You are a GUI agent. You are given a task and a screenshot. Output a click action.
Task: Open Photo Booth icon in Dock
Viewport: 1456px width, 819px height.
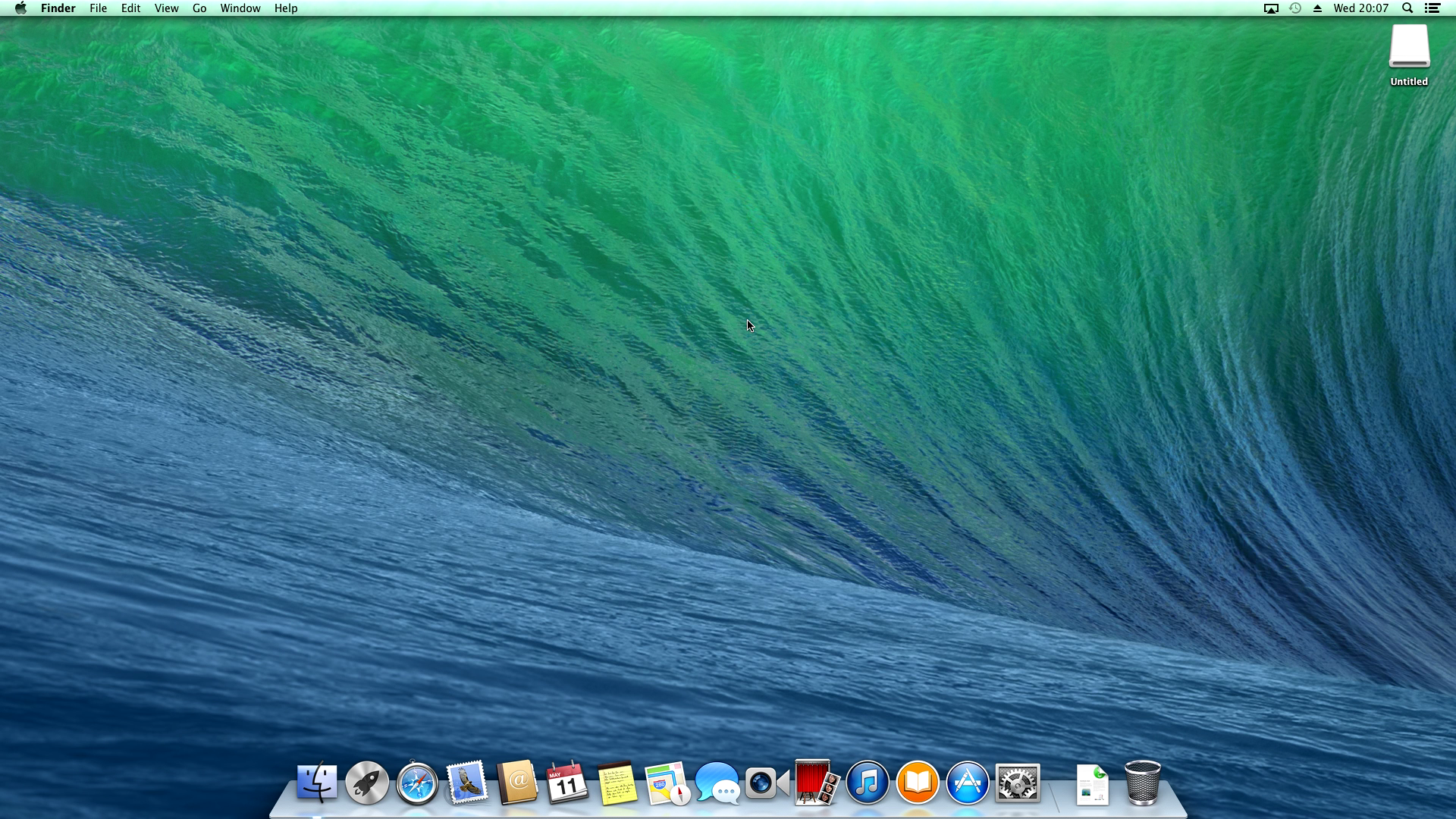point(817,783)
